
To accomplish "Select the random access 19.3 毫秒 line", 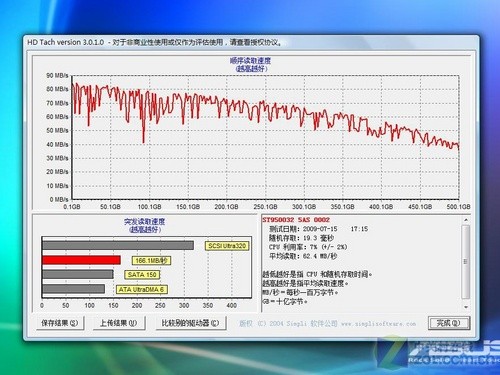I will point(301,238).
